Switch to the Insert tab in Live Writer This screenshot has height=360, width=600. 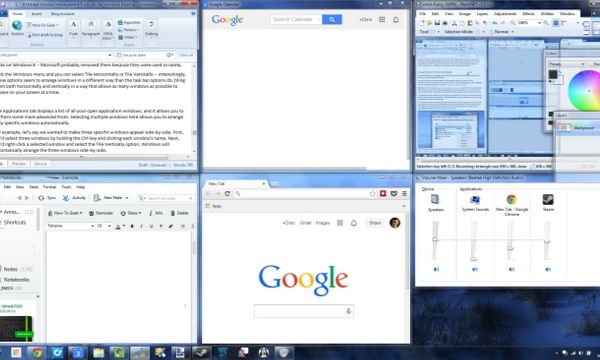tap(37, 14)
